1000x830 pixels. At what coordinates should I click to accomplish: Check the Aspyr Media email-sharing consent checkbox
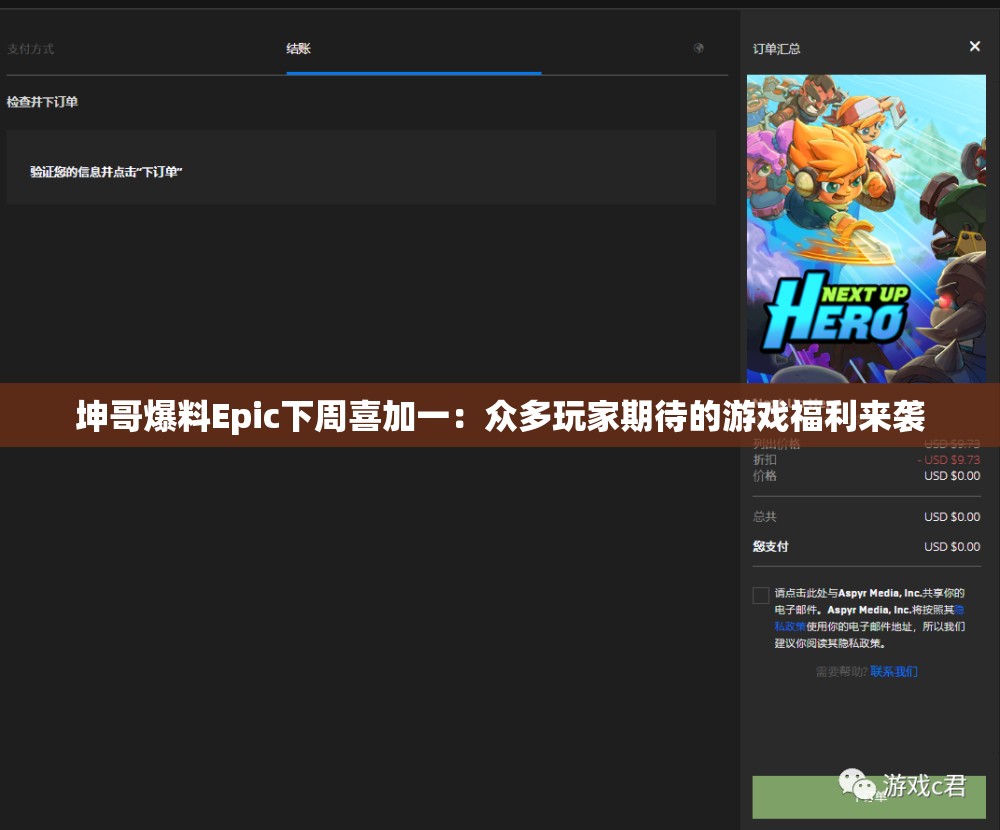(760, 595)
